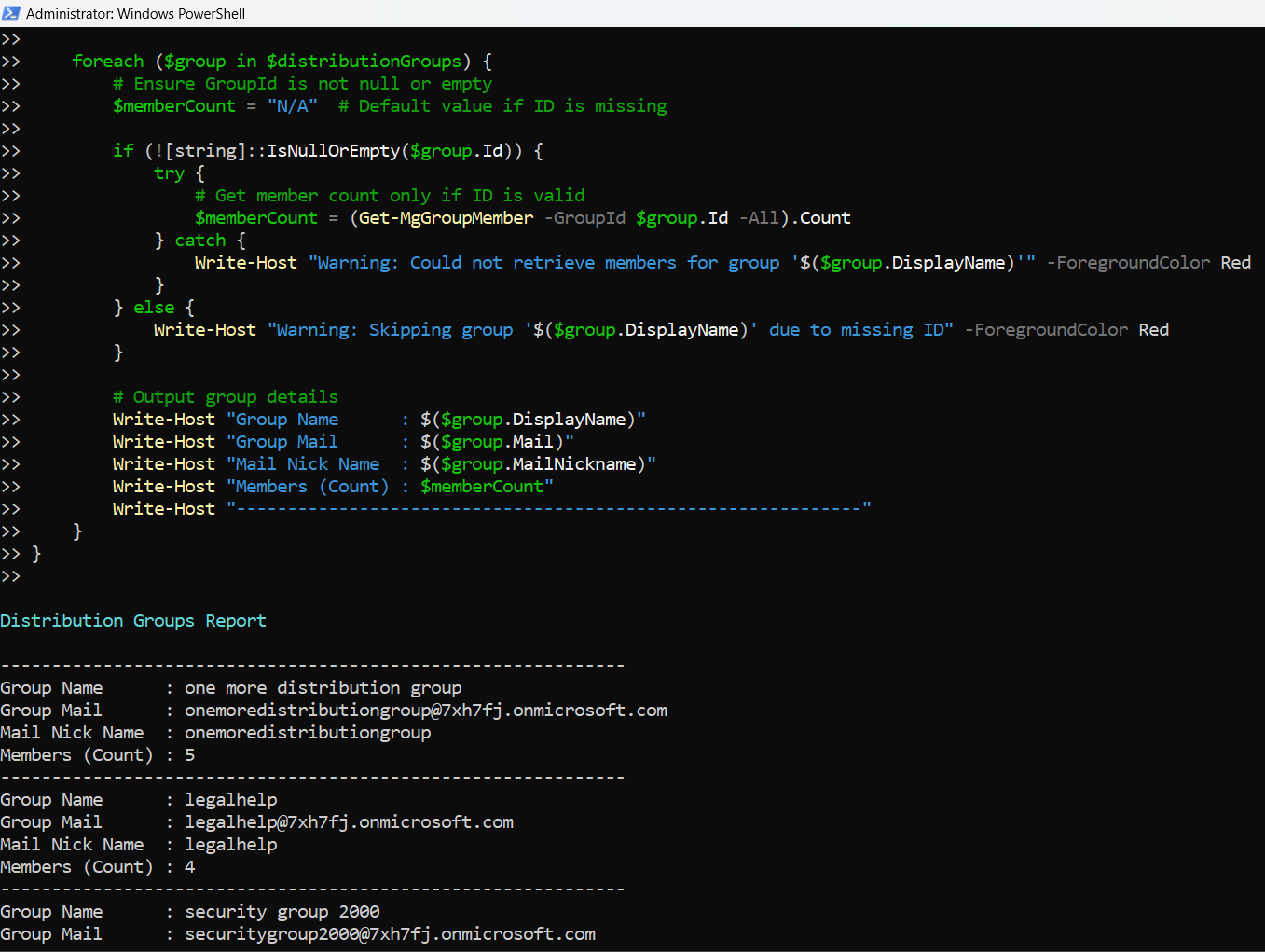Viewport: 1265px width, 952px height.
Task: Click the 'Get-MgGroupMember' cmdlet
Action: [x=446, y=218]
